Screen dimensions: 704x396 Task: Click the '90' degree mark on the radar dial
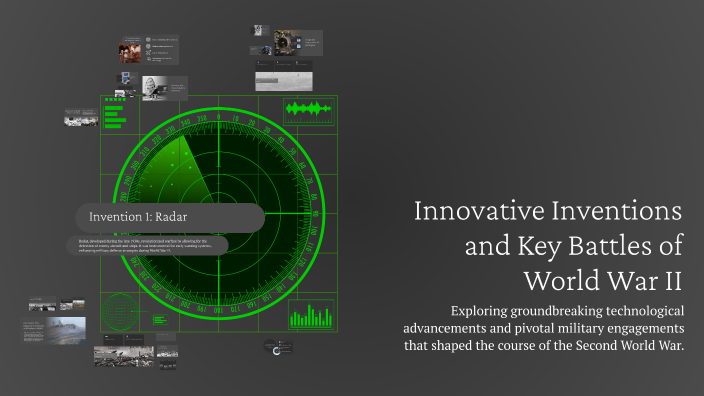[316, 214]
